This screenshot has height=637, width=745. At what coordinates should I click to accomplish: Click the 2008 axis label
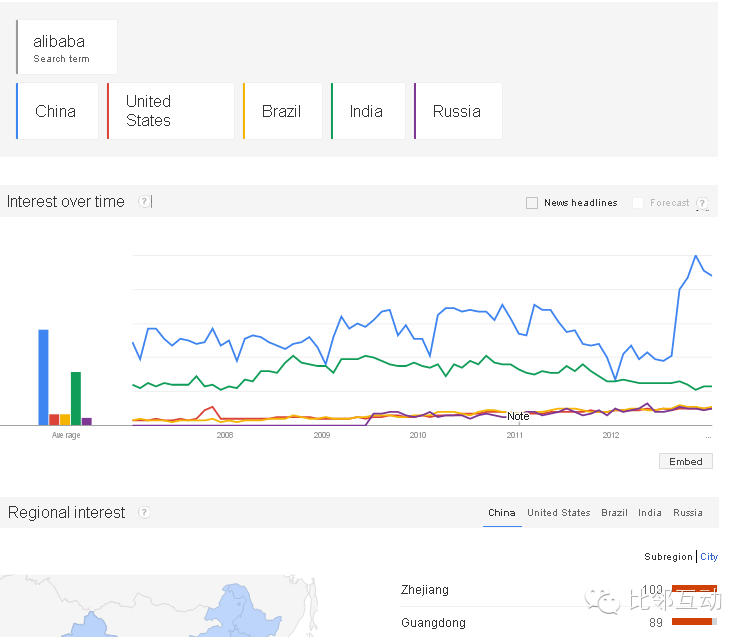click(225, 435)
